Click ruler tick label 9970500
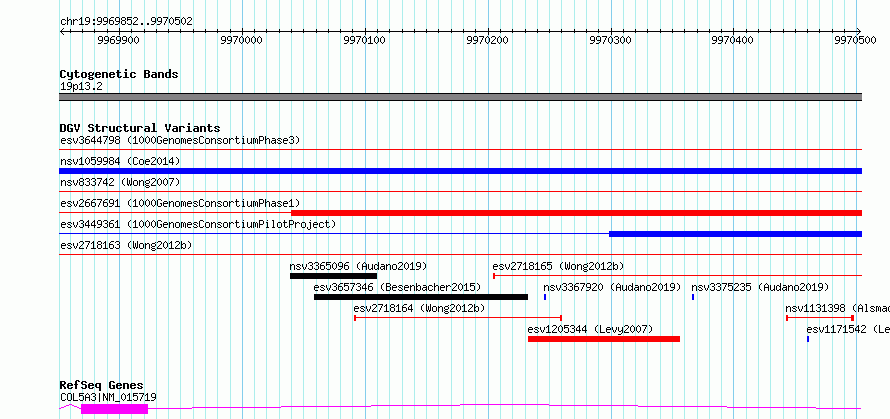890x419 pixels. tap(856, 41)
